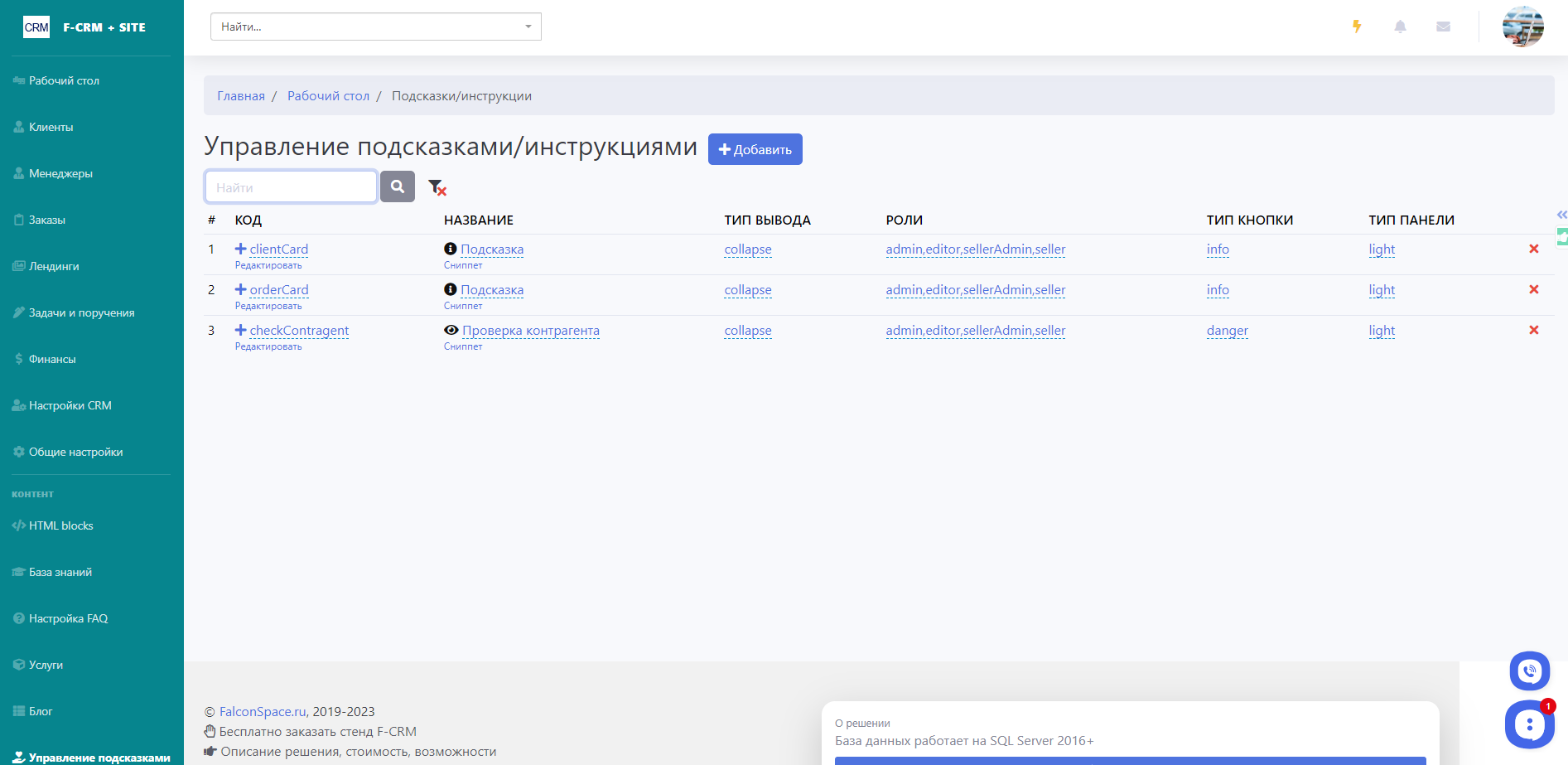Open the Viber chat widget icon
Image resolution: width=1568 pixels, height=765 pixels.
1529,671
